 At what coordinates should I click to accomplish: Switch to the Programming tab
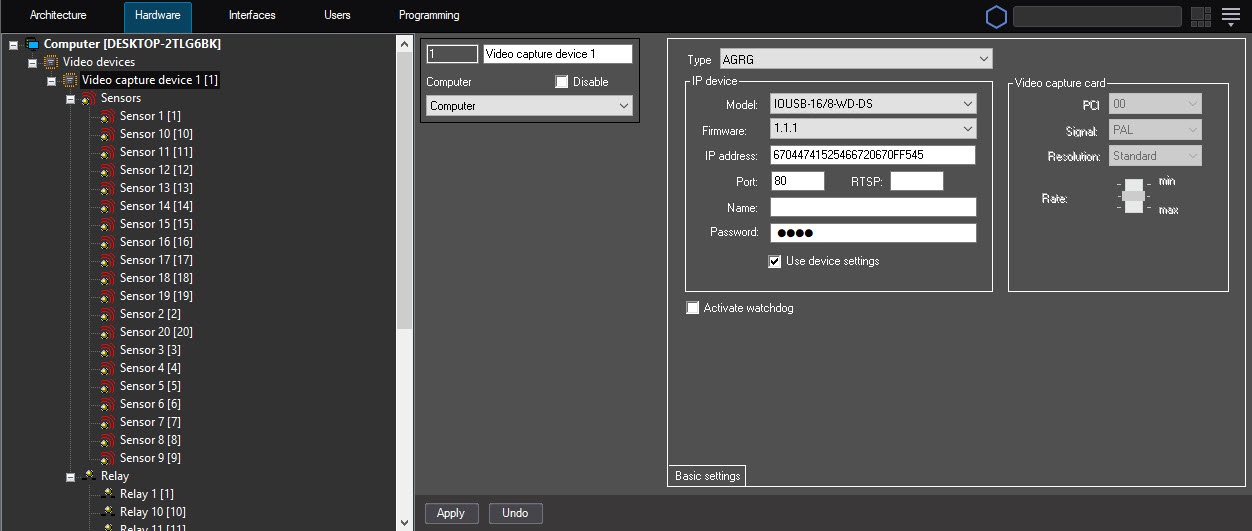pyautogui.click(x=429, y=16)
